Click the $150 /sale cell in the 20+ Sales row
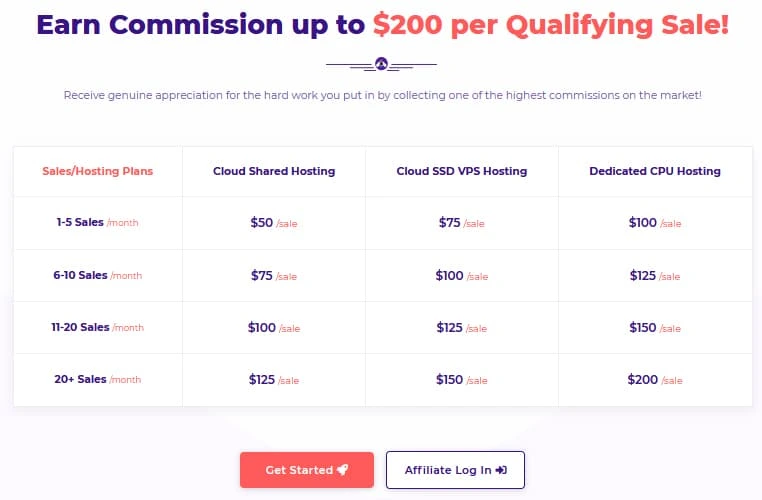762x500 pixels. tap(462, 379)
